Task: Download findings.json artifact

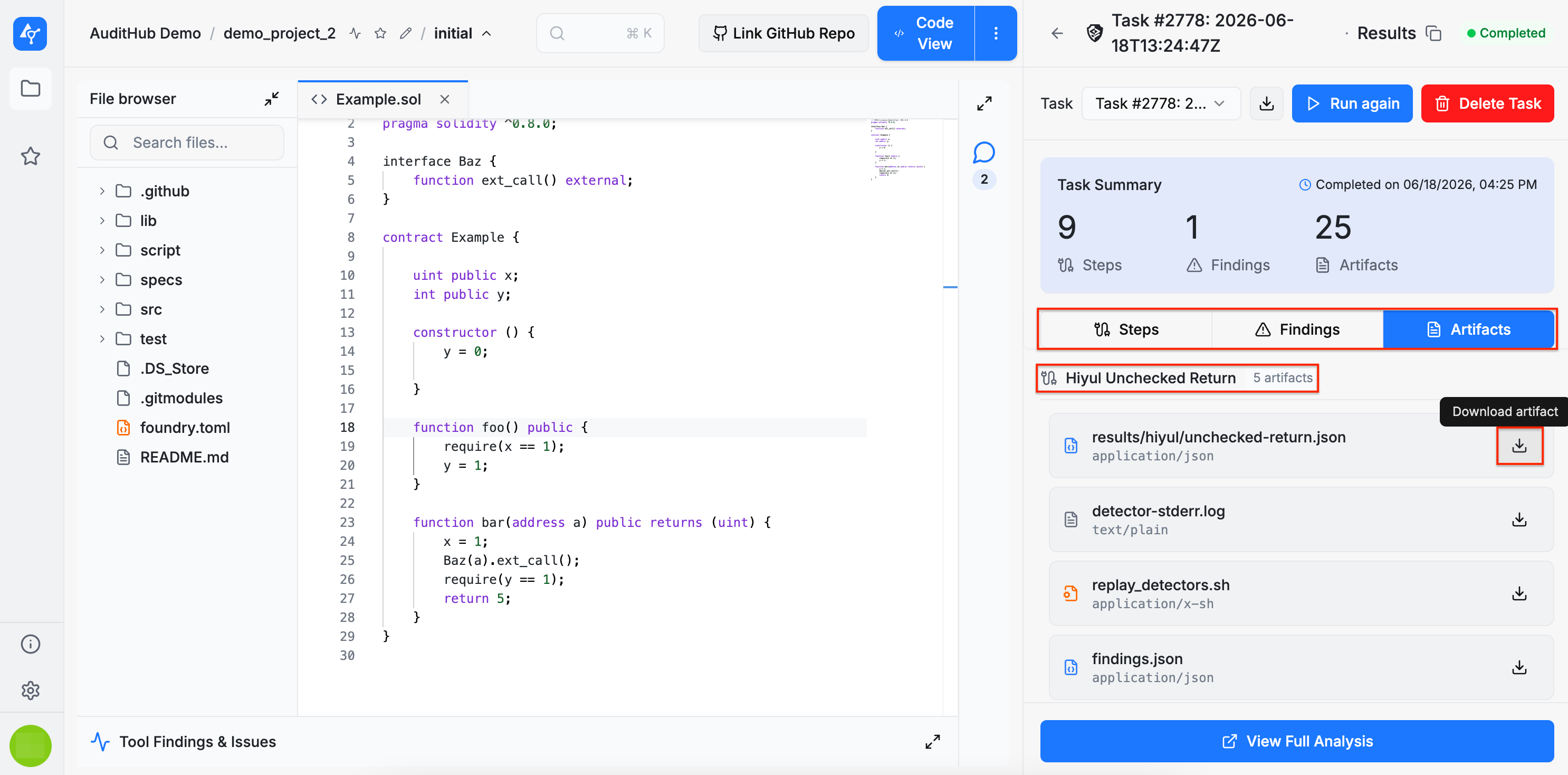Action: (x=1519, y=668)
